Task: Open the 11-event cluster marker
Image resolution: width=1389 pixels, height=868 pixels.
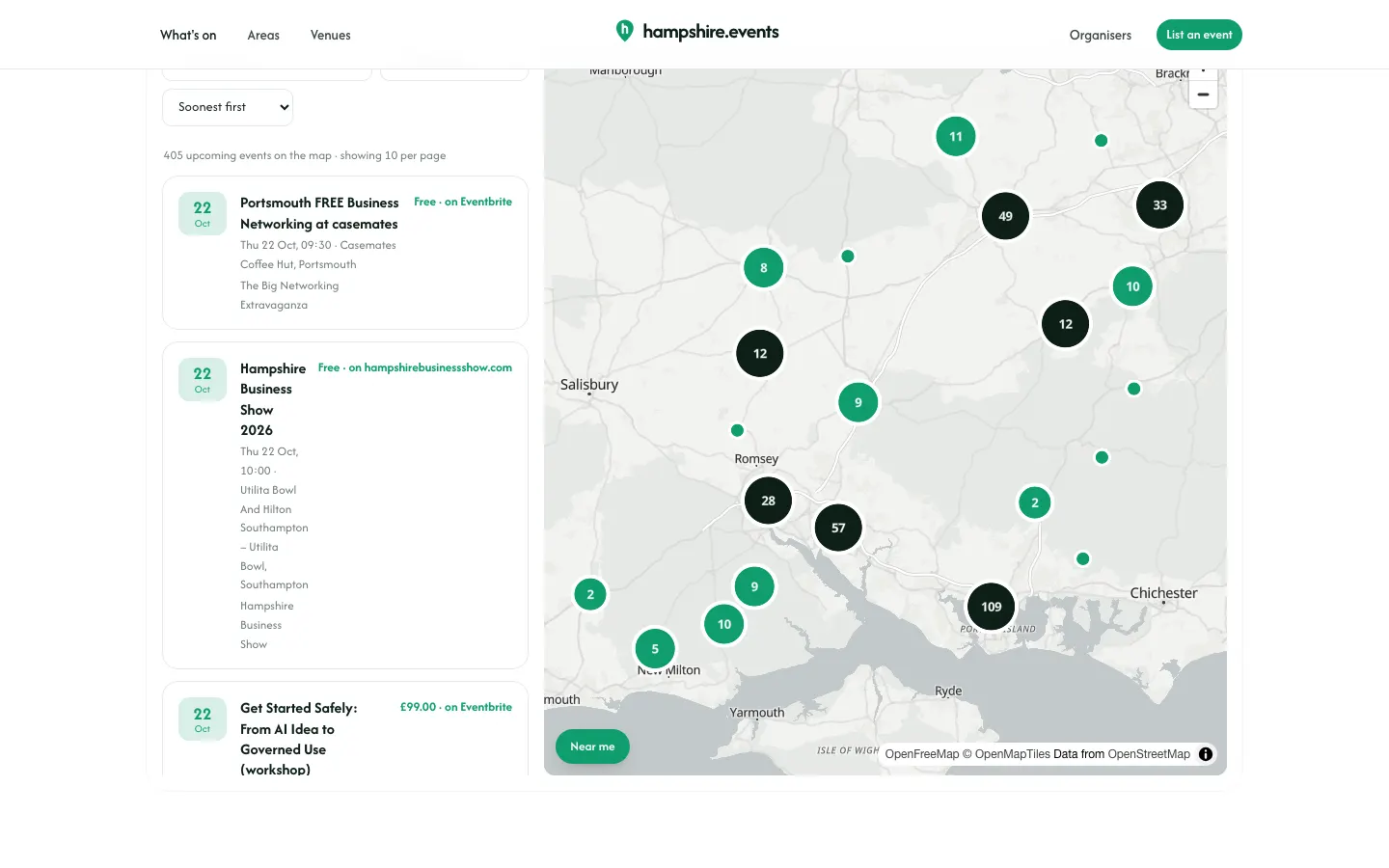Action: [956, 136]
